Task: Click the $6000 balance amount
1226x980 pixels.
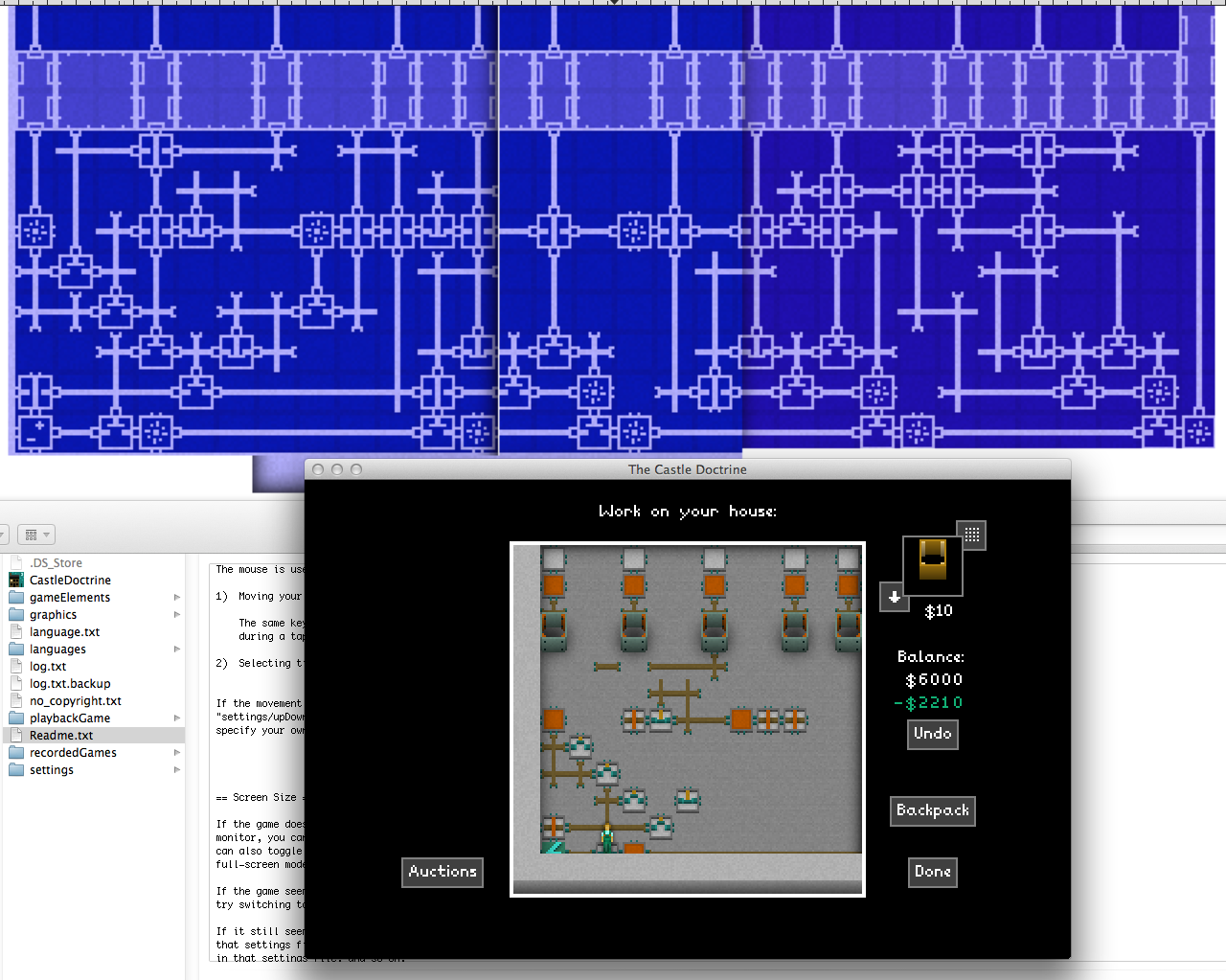Action: pos(934,680)
